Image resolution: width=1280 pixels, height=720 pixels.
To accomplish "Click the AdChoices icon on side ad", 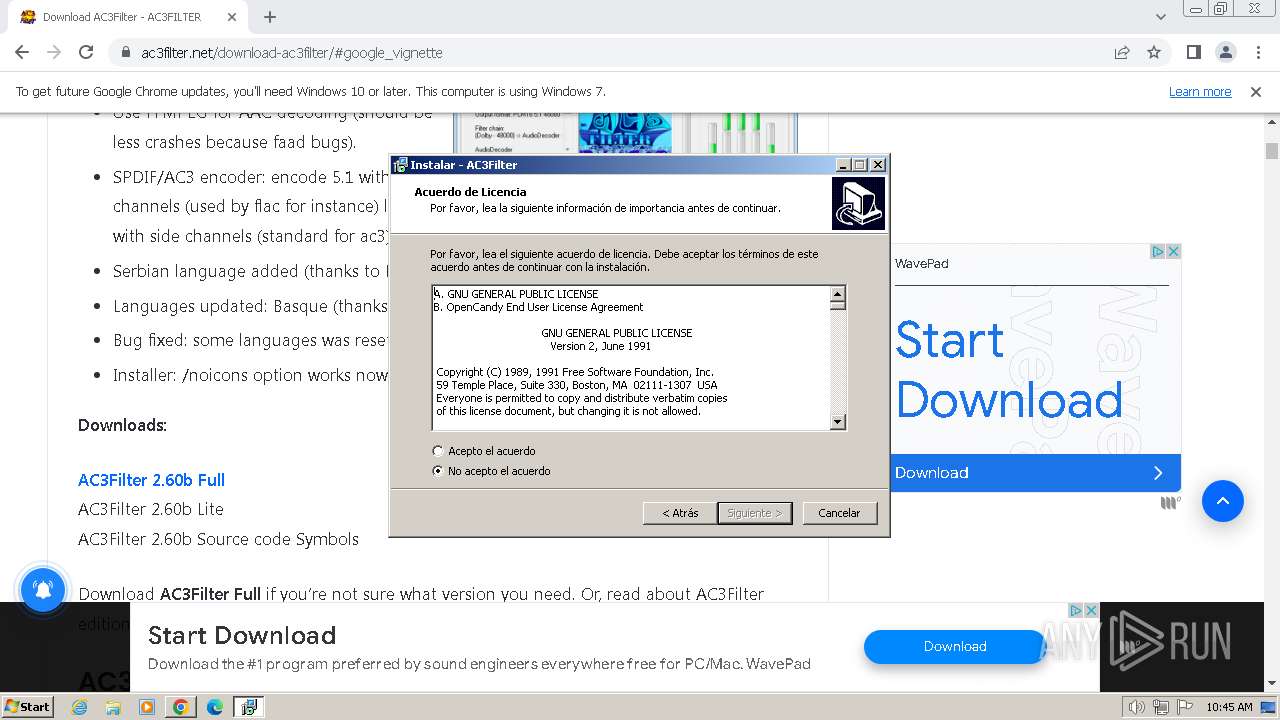I will 1157,251.
